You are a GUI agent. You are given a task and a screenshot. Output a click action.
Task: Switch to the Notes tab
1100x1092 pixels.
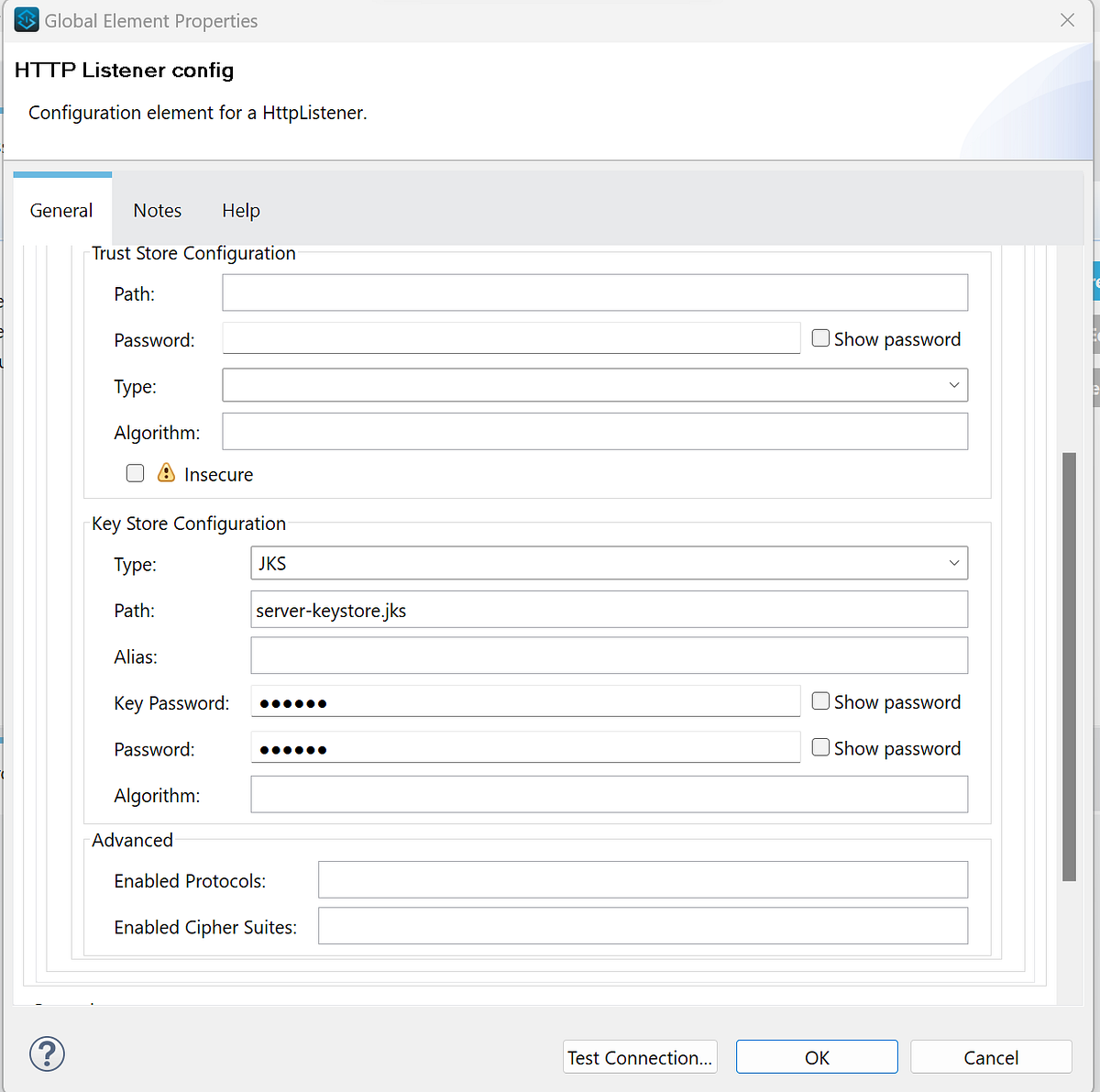click(157, 210)
